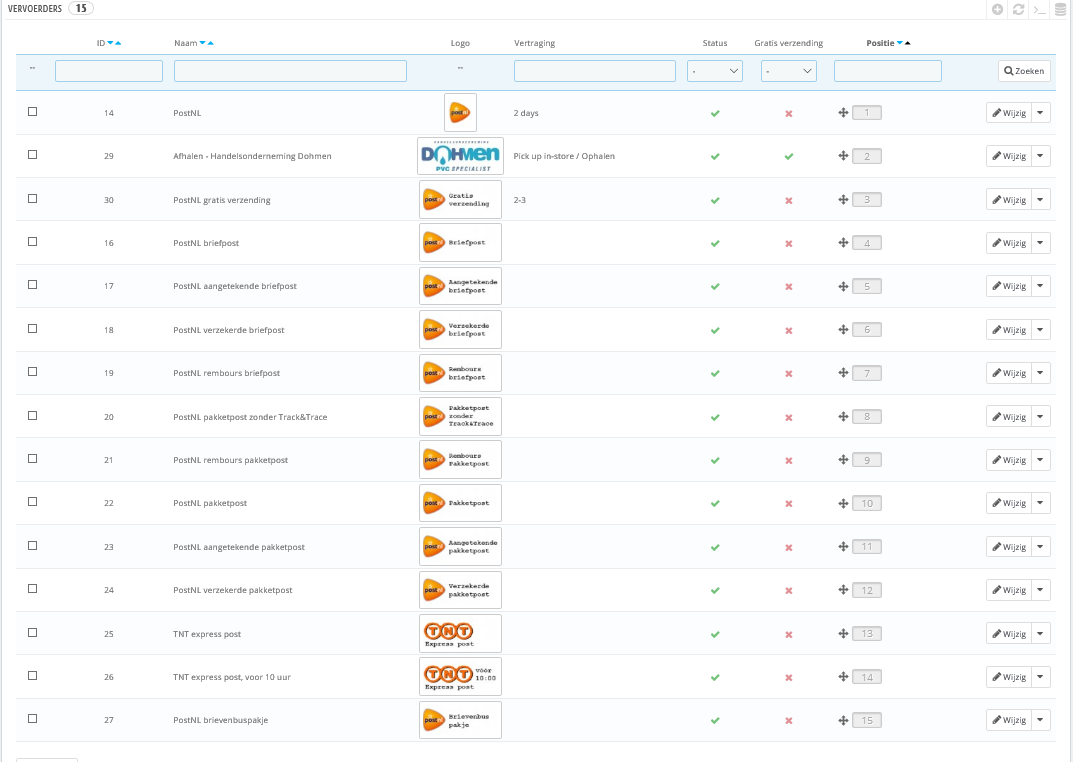Expand actions menu for PostNL pakketpost
This screenshot has width=1073, height=762.
1040,503
